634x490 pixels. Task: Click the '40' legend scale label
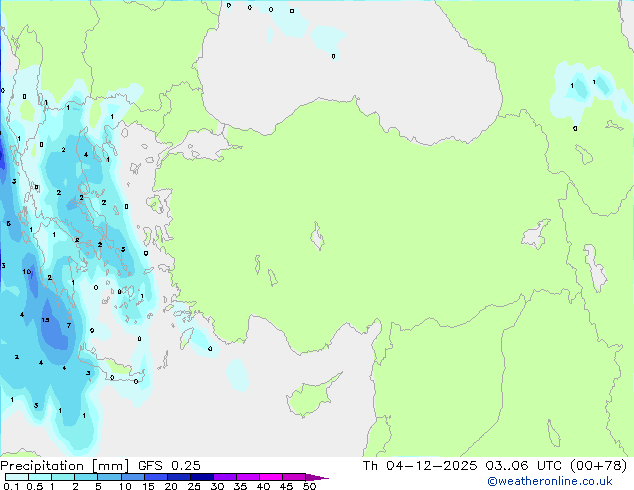(x=263, y=486)
